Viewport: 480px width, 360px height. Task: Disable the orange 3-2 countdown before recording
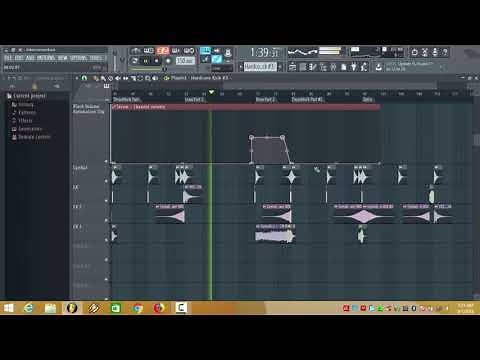(x=163, y=51)
